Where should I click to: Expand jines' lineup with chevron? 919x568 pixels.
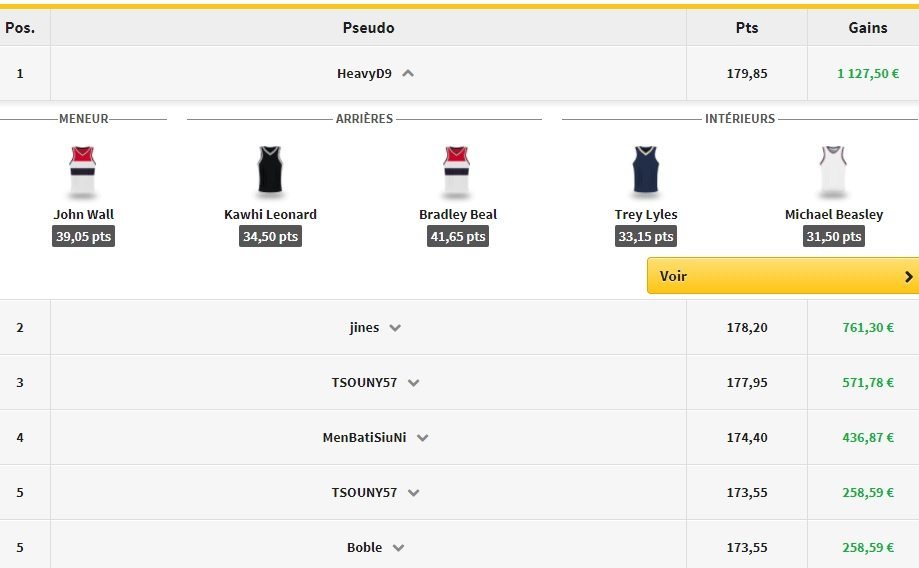[395, 328]
